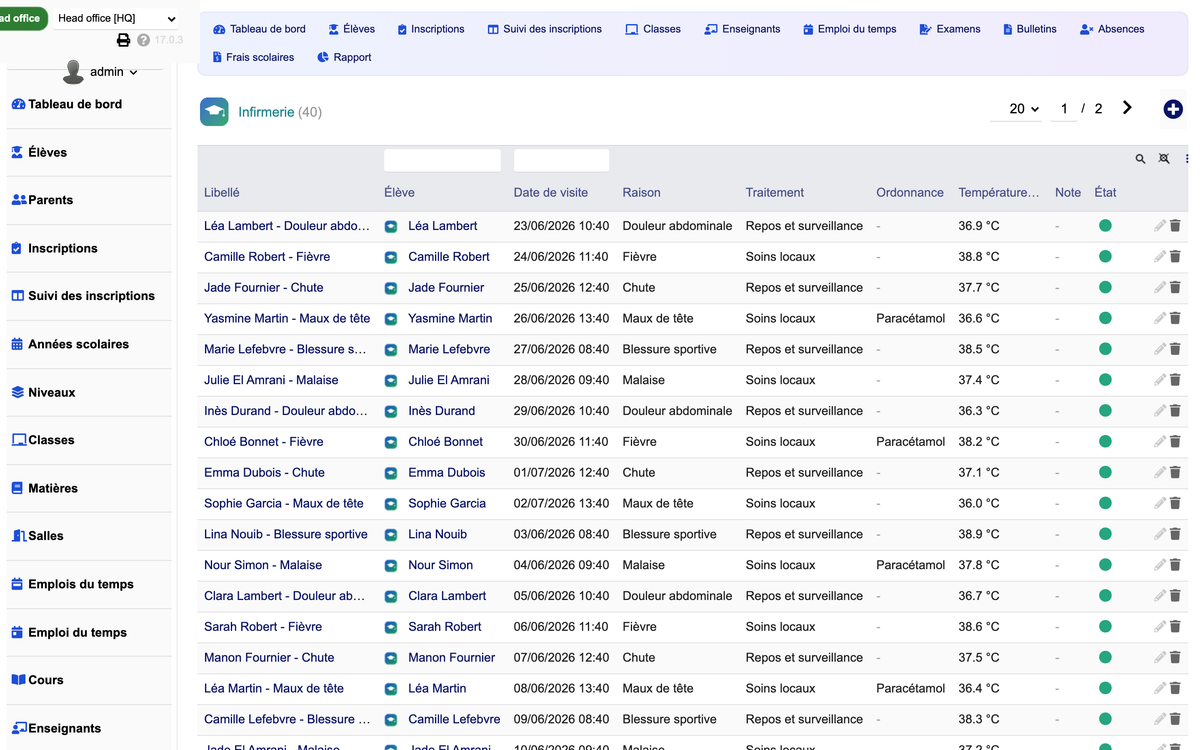Delete the Sophie Garcia row with trash icon
The image size is (1200, 750).
pyautogui.click(x=1175, y=504)
